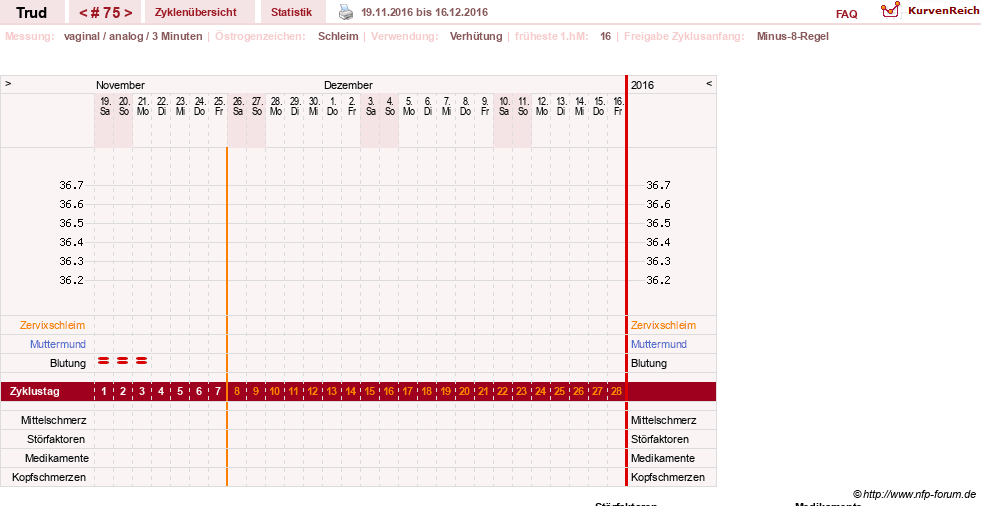Click the früheste 1.hM value 16
The height and width of the screenshot is (506, 981).
click(605, 36)
